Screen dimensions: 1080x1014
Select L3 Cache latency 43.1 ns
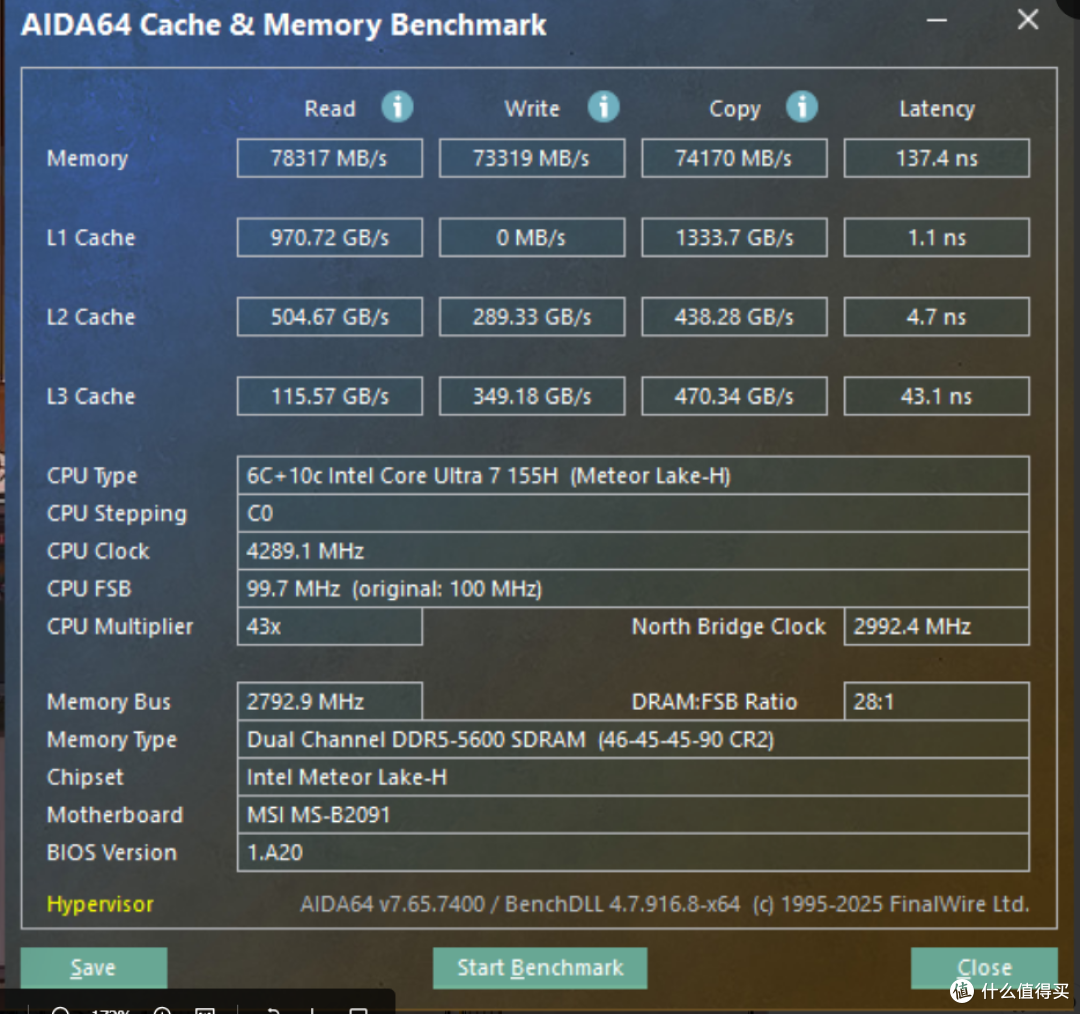click(937, 396)
